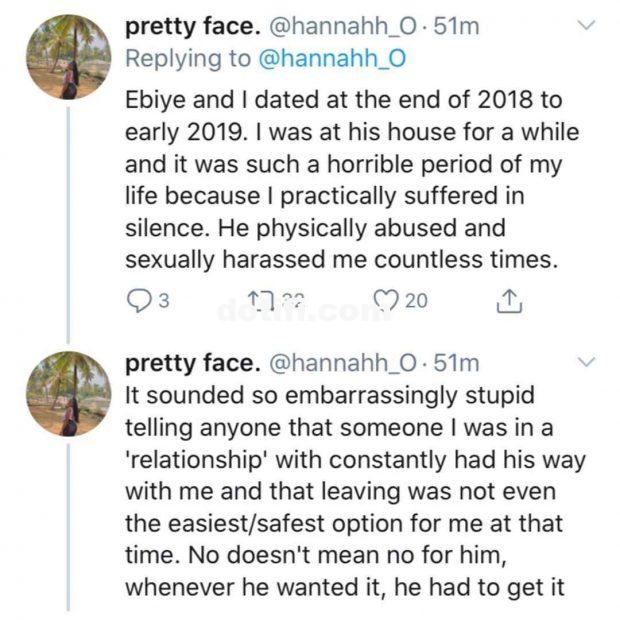
Task: Open the @hannahh_O link after Replying to
Action: tap(332, 59)
